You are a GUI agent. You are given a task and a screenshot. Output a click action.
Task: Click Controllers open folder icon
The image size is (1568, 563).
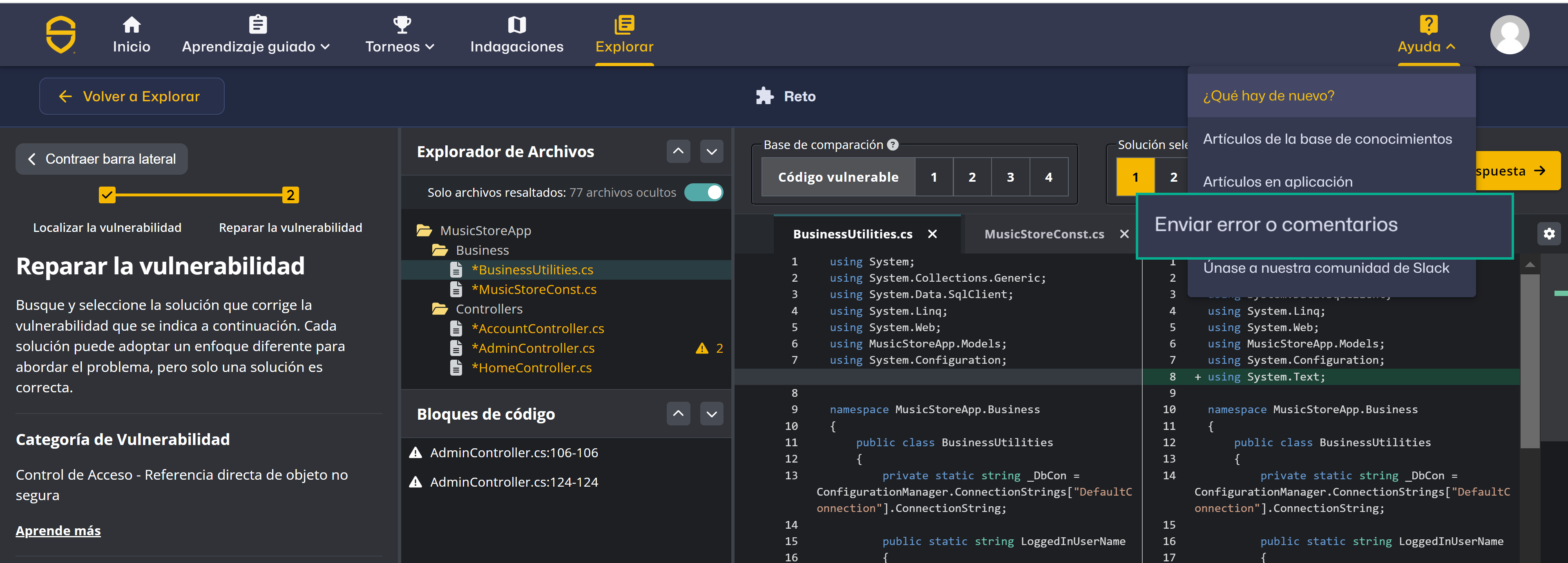point(440,309)
